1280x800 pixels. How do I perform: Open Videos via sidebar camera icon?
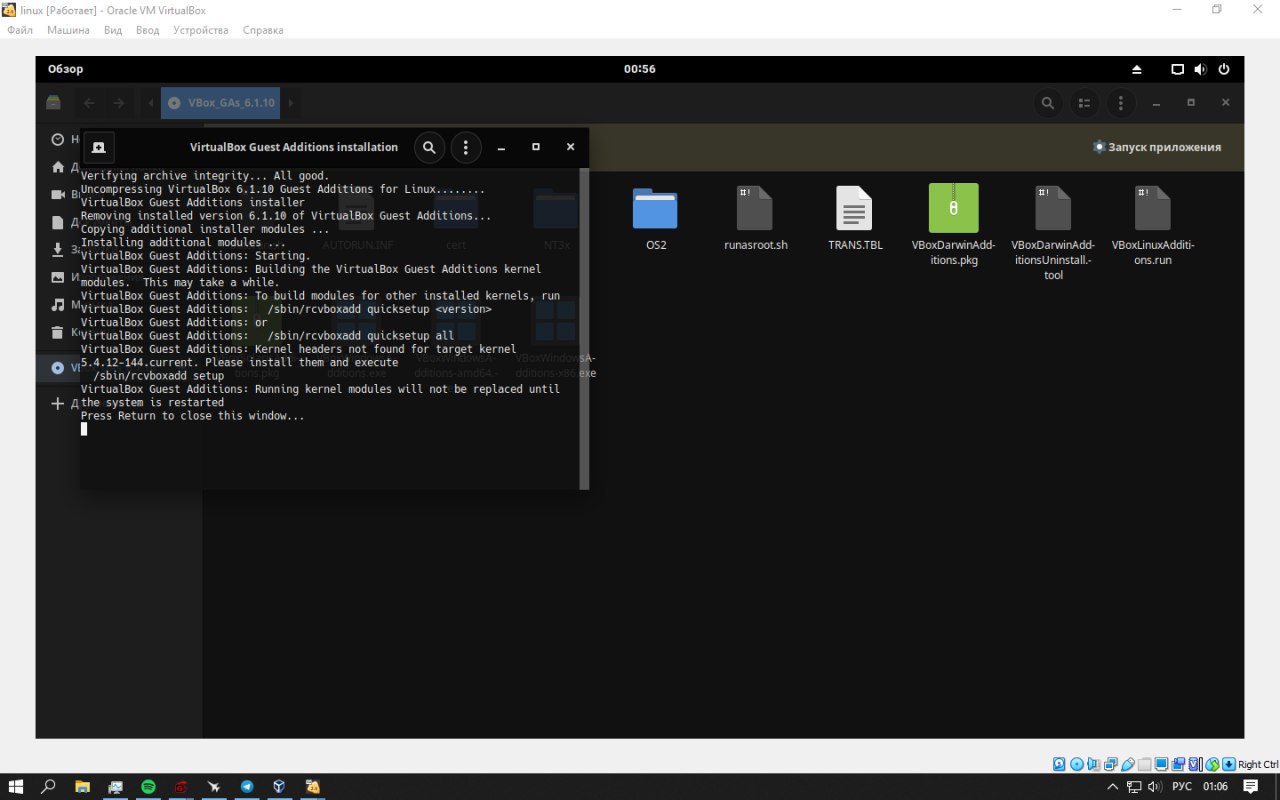[58, 194]
